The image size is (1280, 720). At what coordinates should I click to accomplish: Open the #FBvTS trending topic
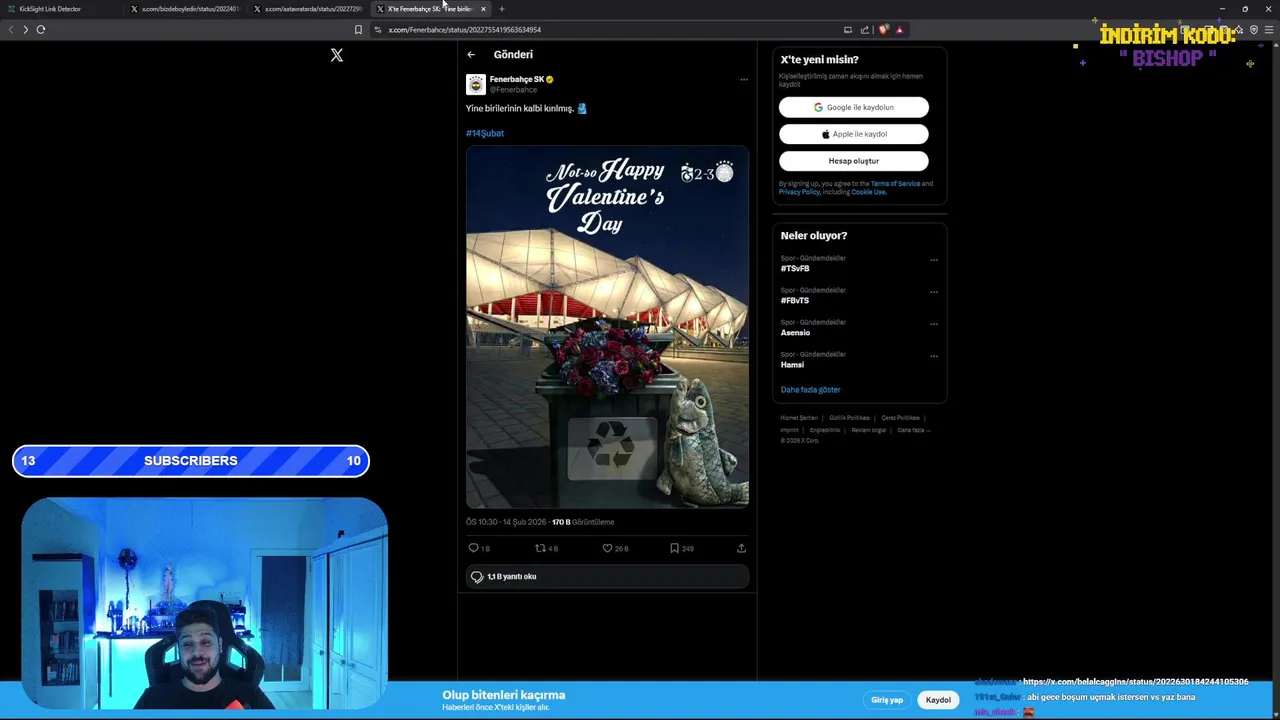pyautogui.click(x=795, y=301)
